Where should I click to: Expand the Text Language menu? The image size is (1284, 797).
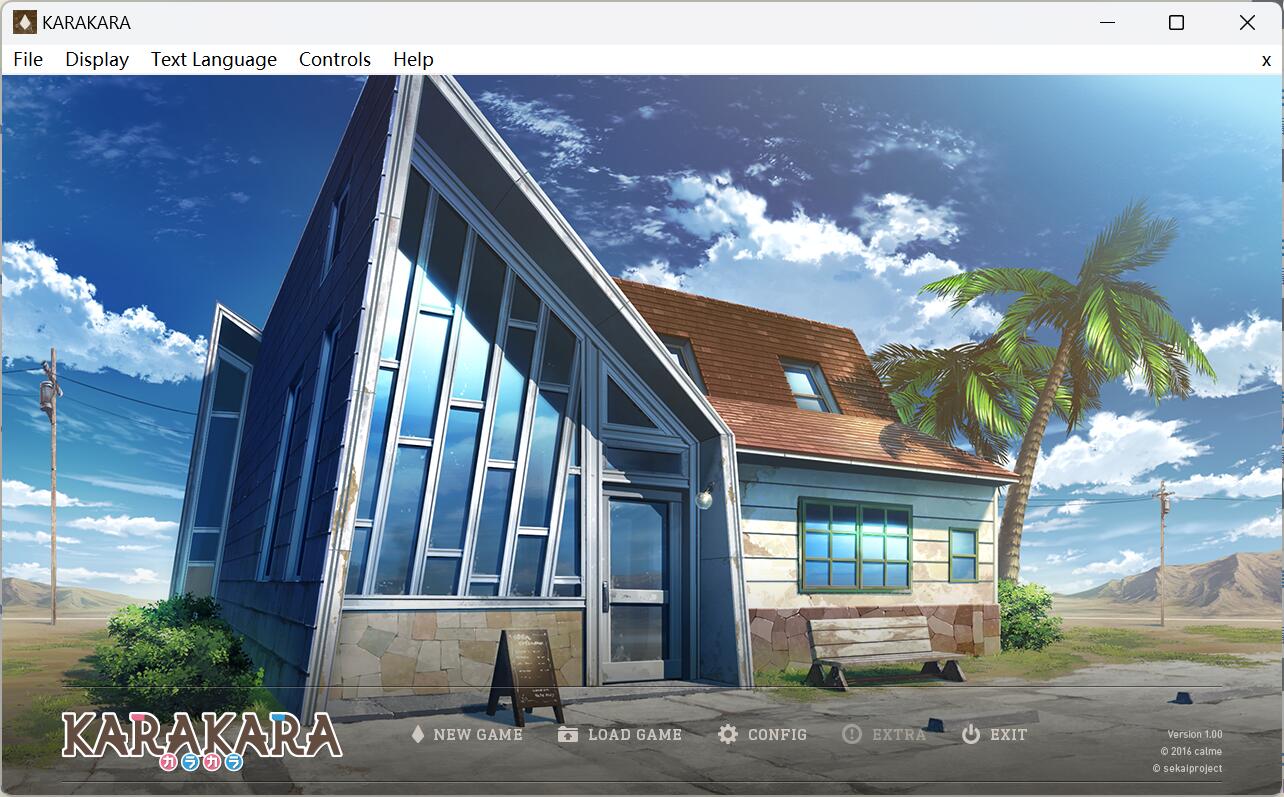click(214, 59)
